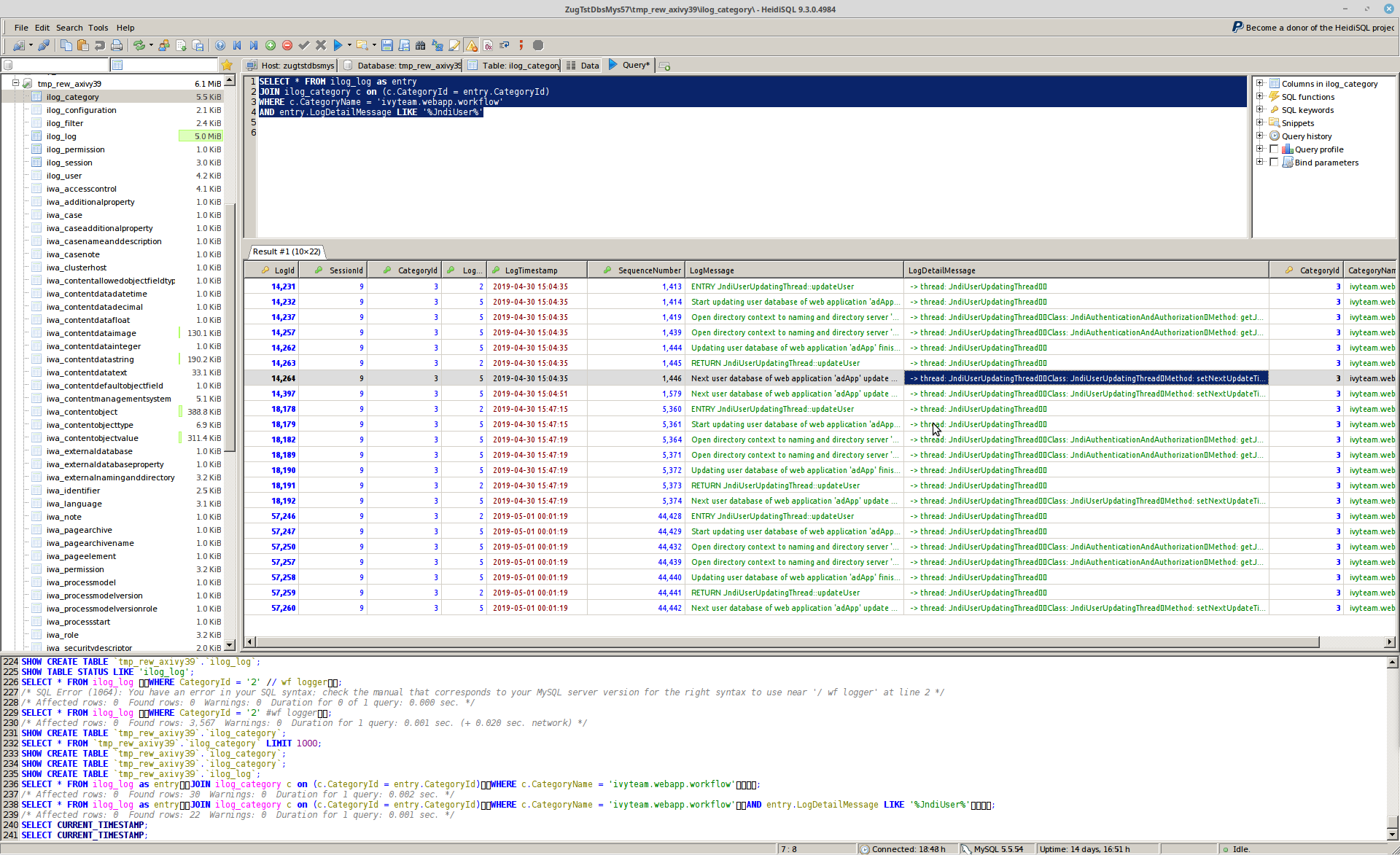Open the session manager icon
This screenshot has width=1400, height=855.
coord(17,45)
